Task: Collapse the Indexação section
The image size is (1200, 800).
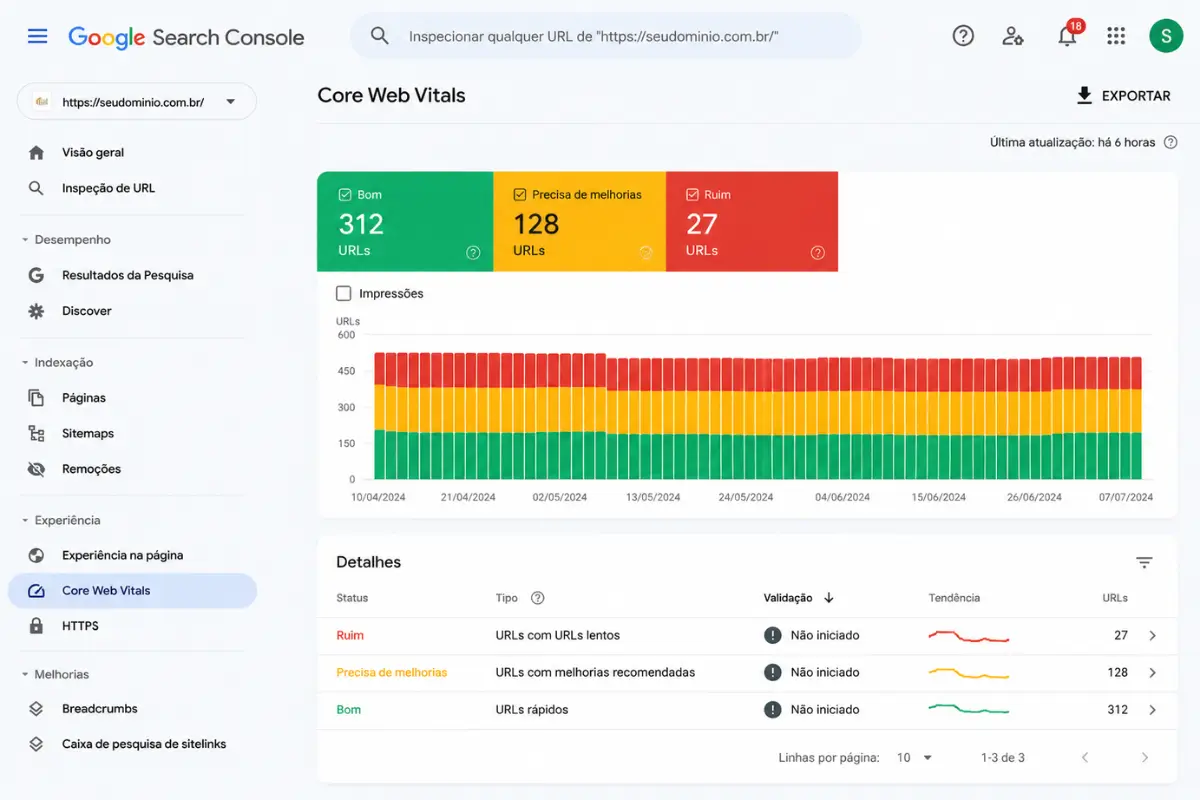Action: click(58, 363)
